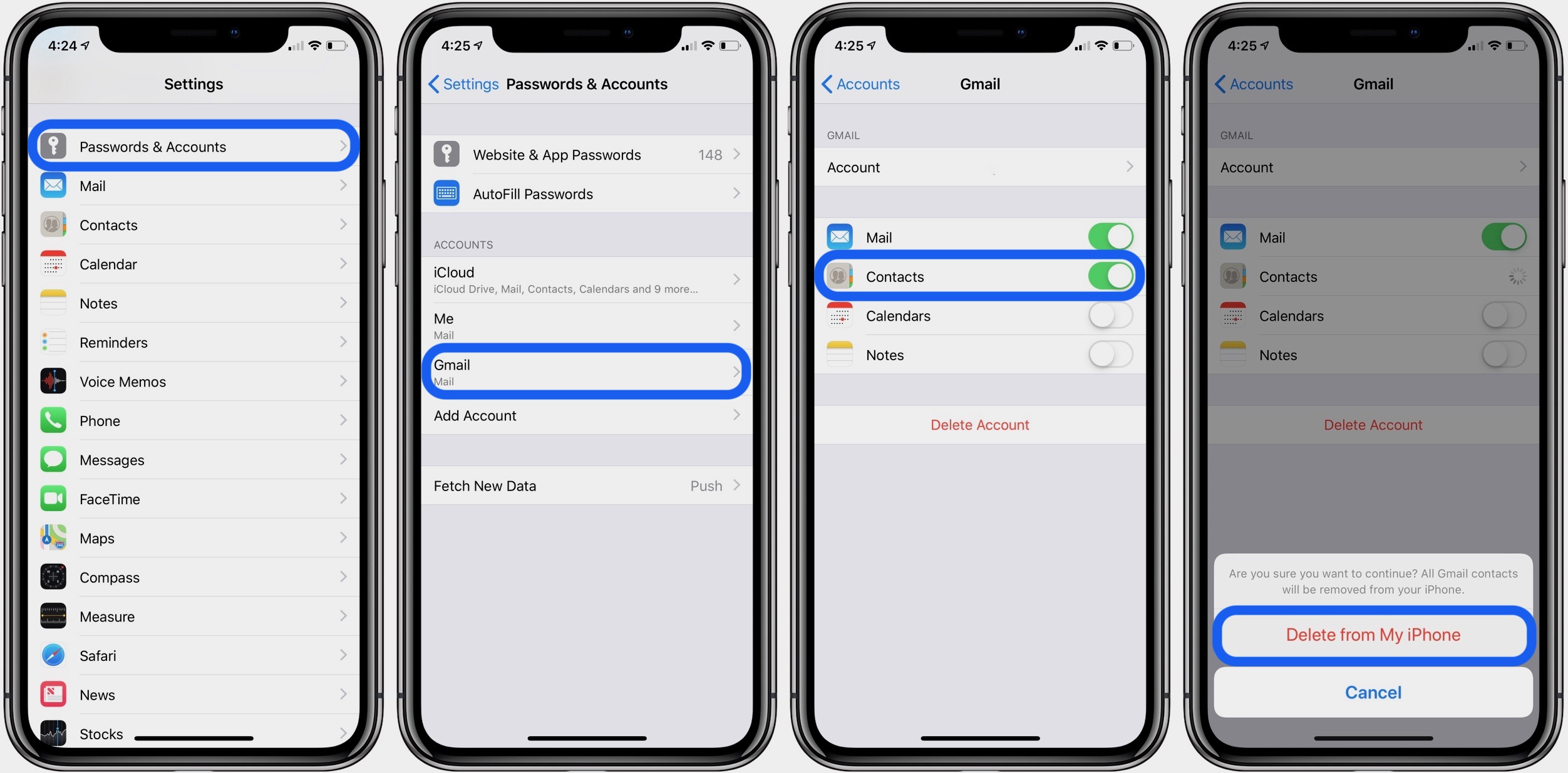Tap the Contacts icon in Gmail settings
The image size is (1568, 773).
(x=840, y=275)
